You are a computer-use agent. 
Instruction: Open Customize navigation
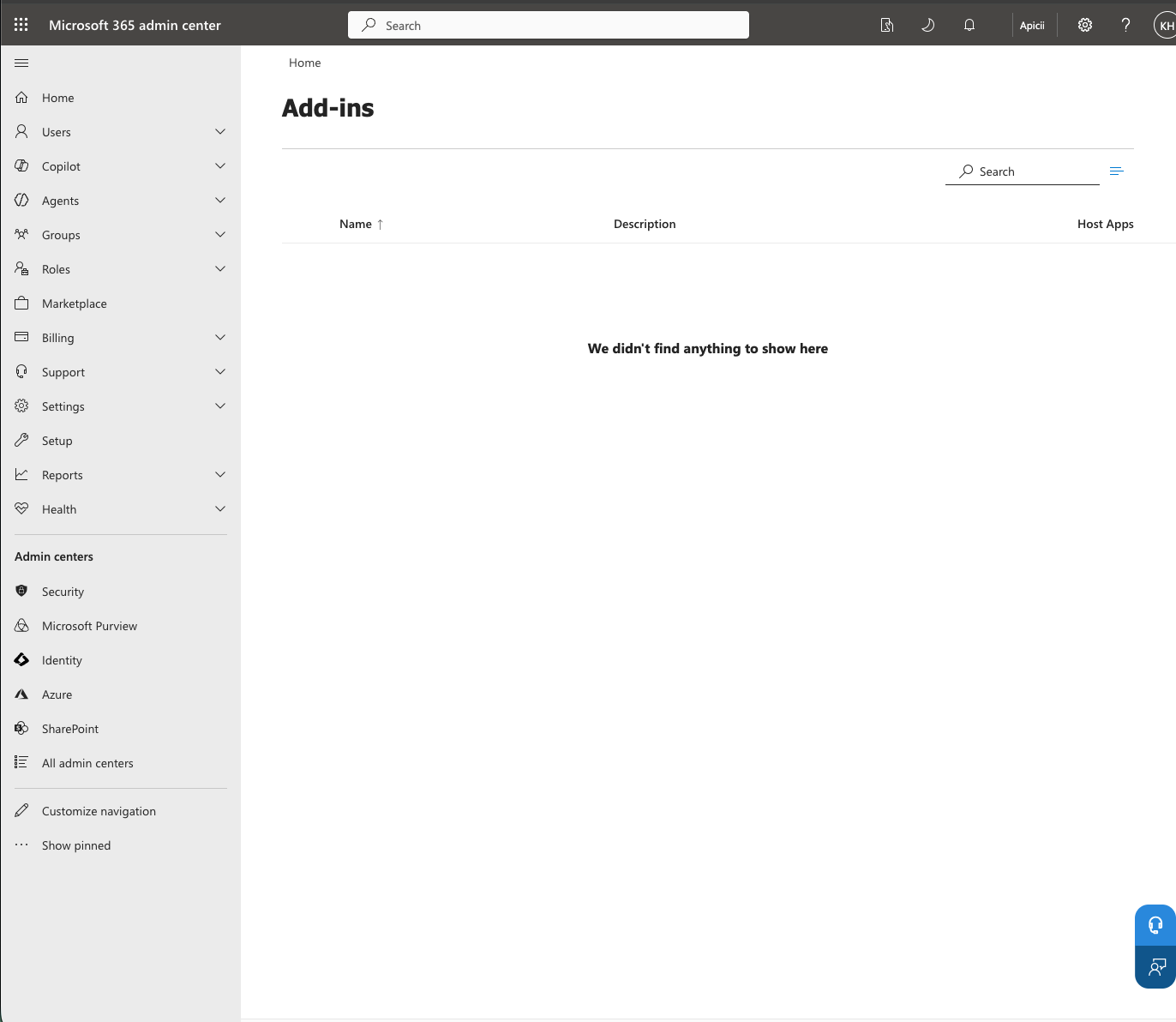(120, 811)
